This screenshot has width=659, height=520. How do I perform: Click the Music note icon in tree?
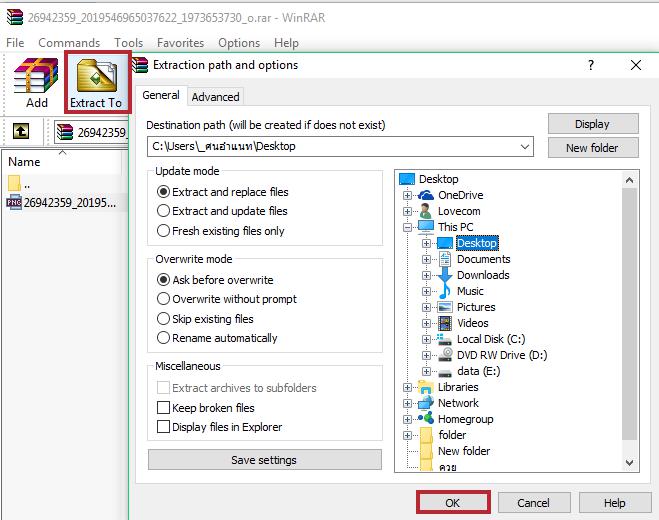(x=445, y=291)
